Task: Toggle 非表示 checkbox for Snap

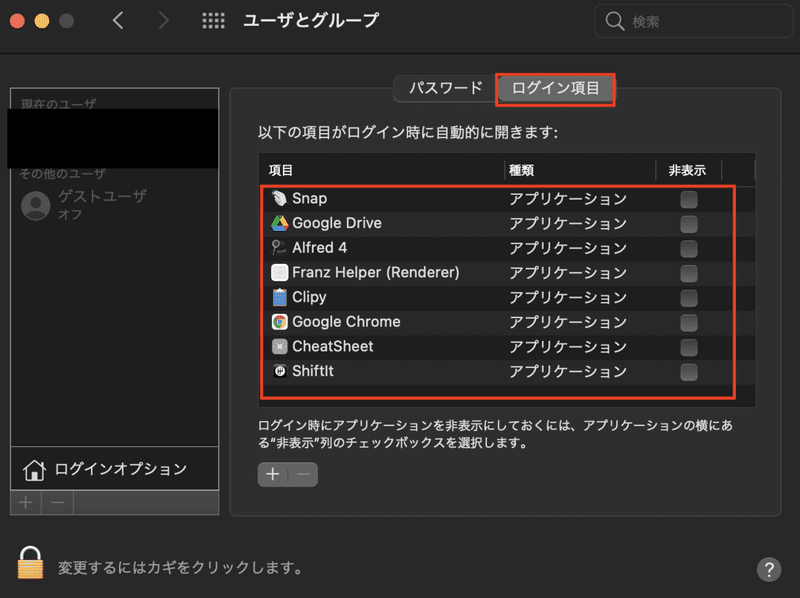Action: tap(689, 199)
